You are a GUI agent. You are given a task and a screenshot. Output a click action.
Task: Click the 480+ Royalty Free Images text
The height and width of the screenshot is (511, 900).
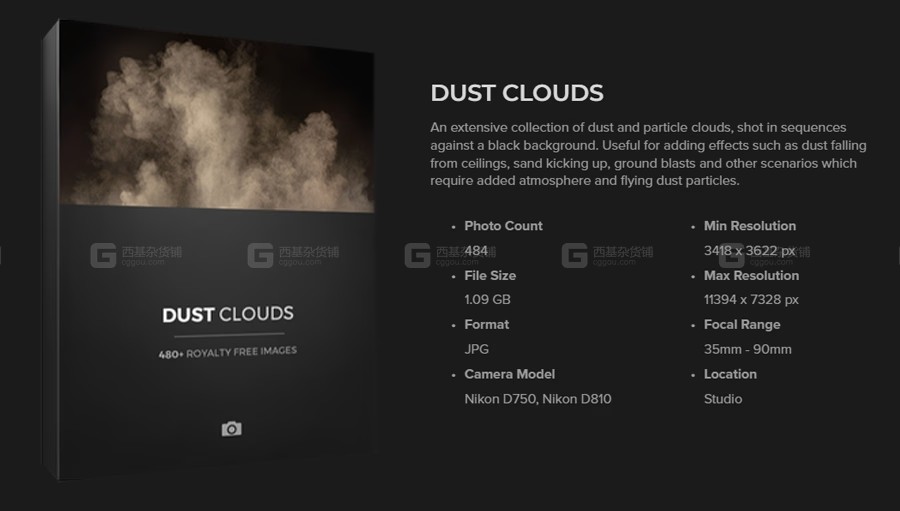[228, 351]
